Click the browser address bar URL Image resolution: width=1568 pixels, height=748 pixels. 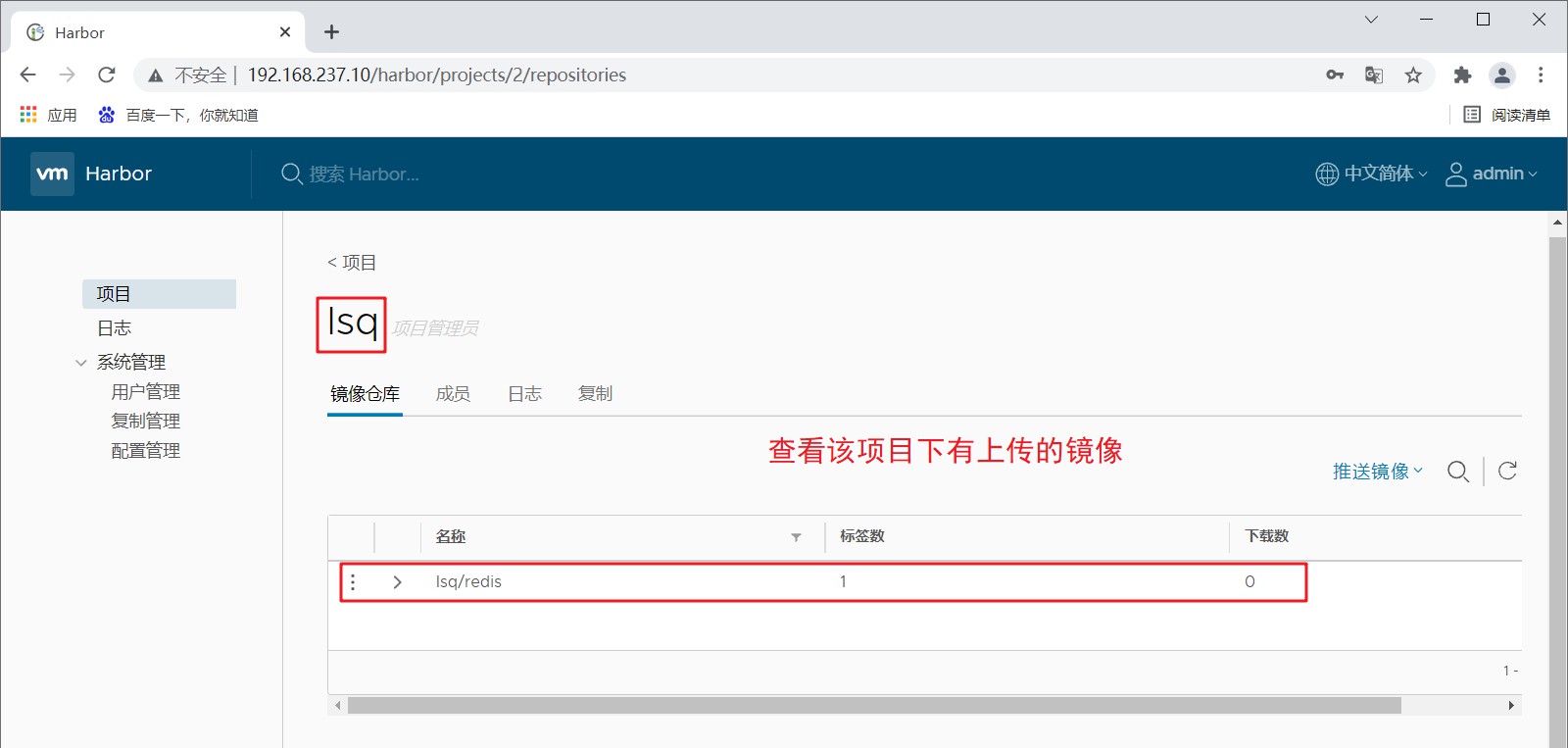pyautogui.click(x=437, y=75)
